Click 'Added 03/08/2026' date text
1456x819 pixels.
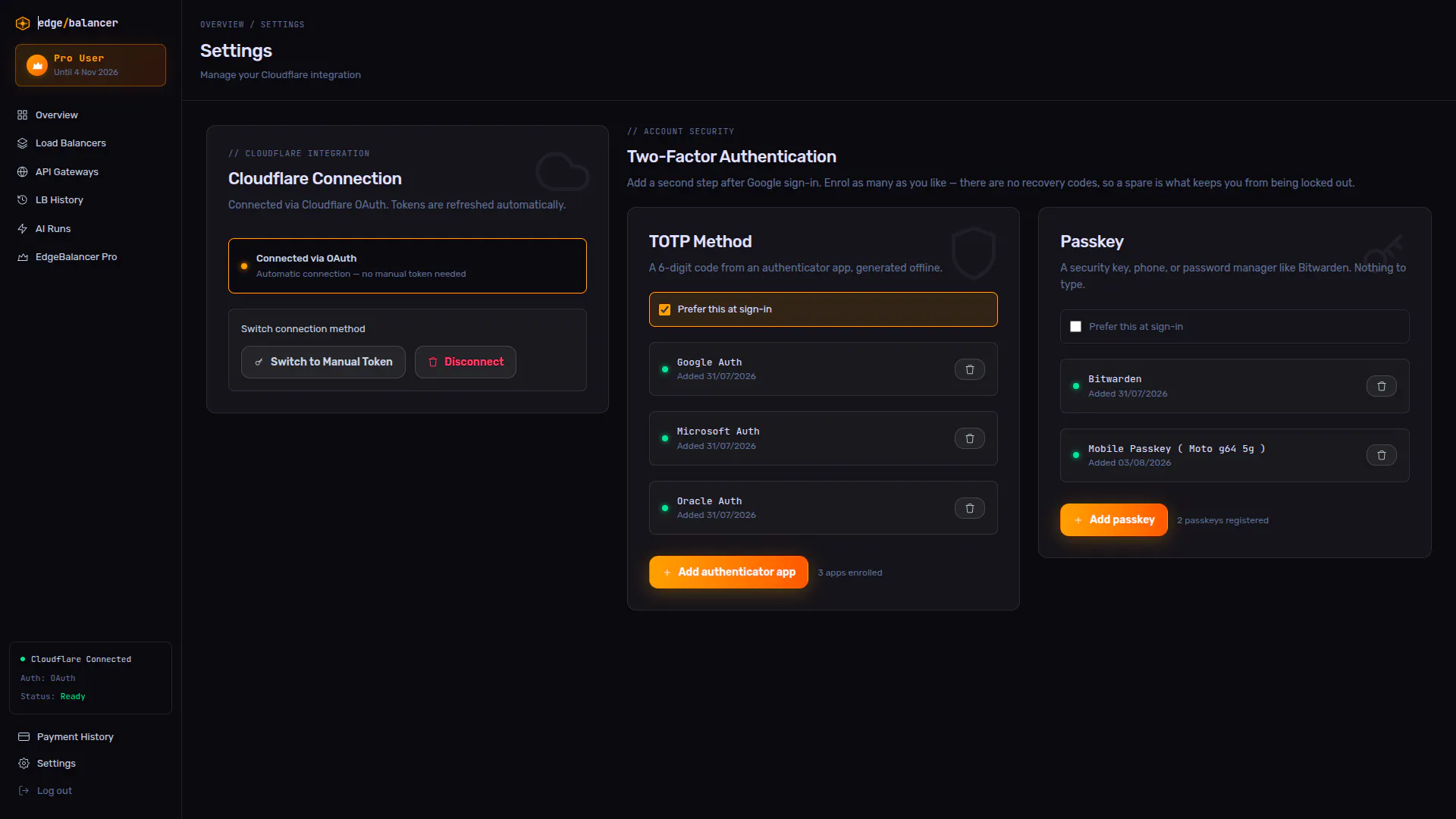[x=1129, y=463]
